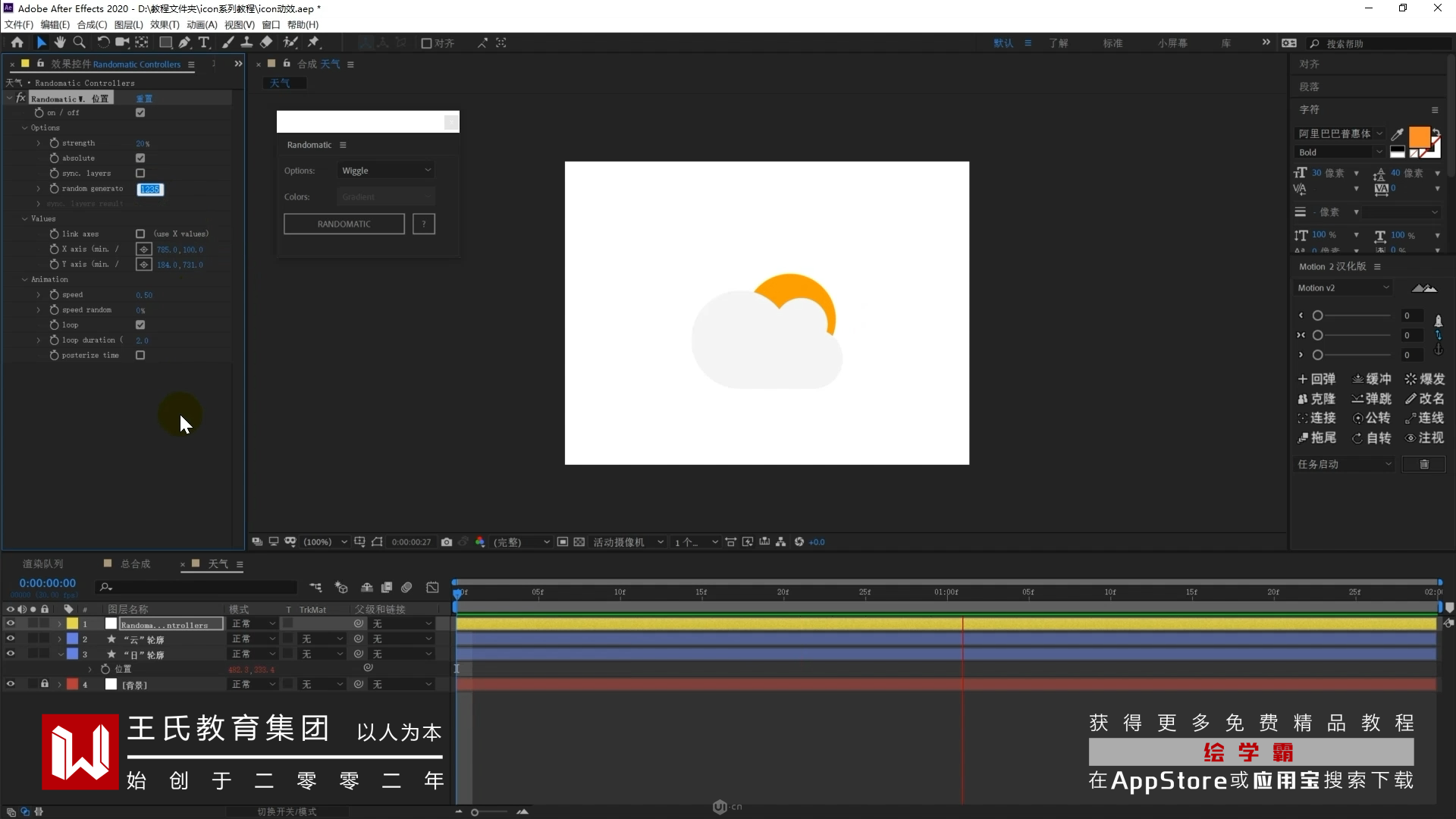1456x819 pixels.
Task: Uncheck the on / off checkbox
Action: coord(140,112)
